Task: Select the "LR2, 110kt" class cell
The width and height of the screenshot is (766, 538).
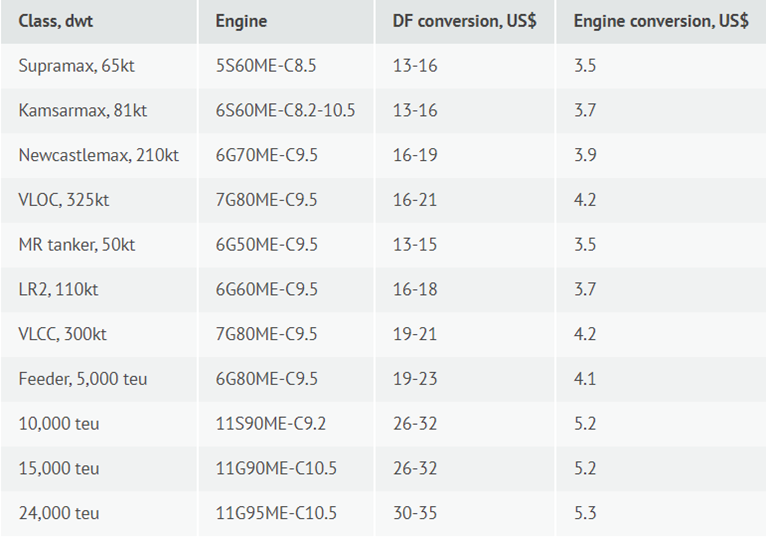Action: click(58, 289)
